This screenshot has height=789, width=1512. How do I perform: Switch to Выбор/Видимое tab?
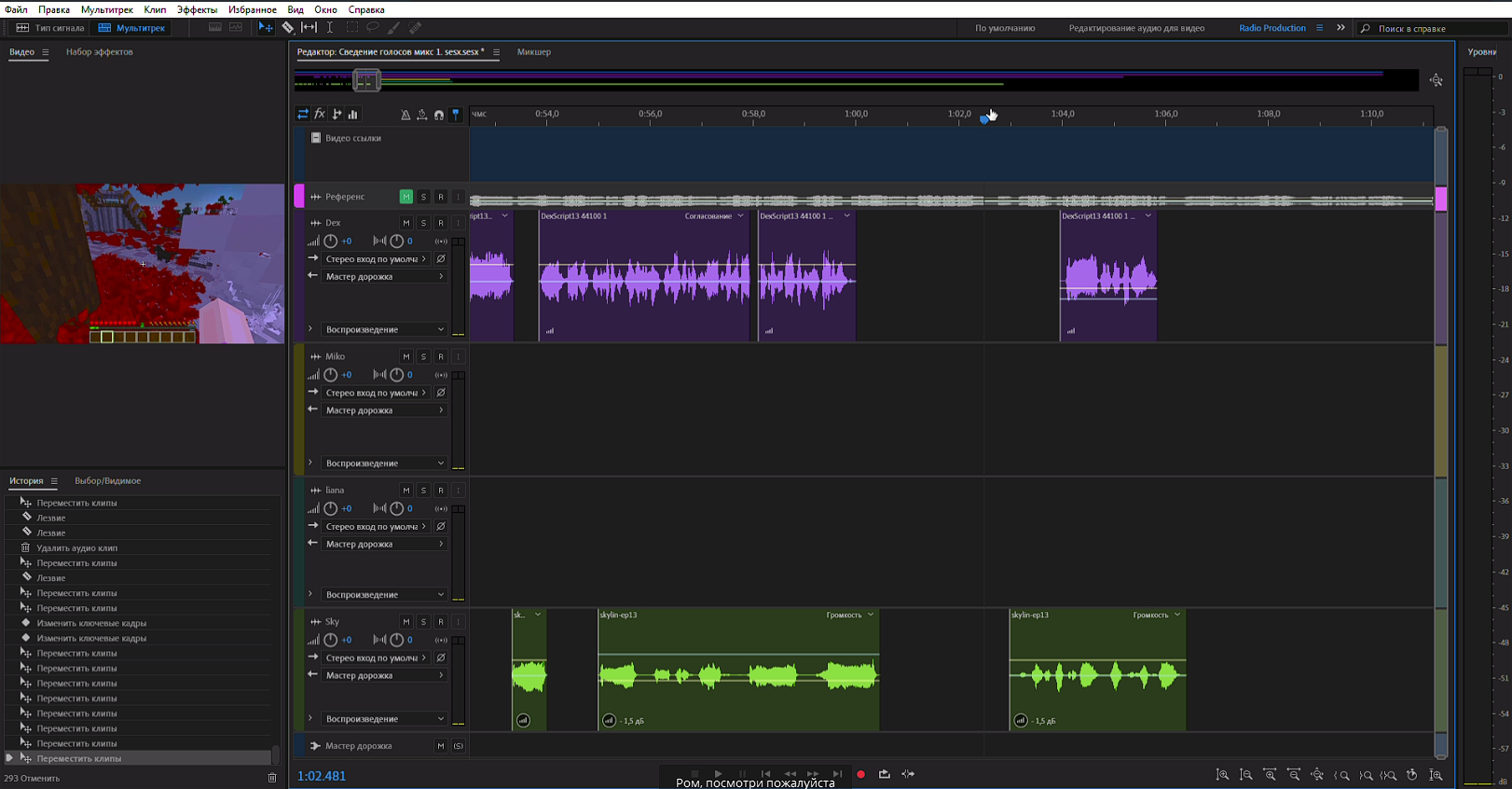(108, 481)
